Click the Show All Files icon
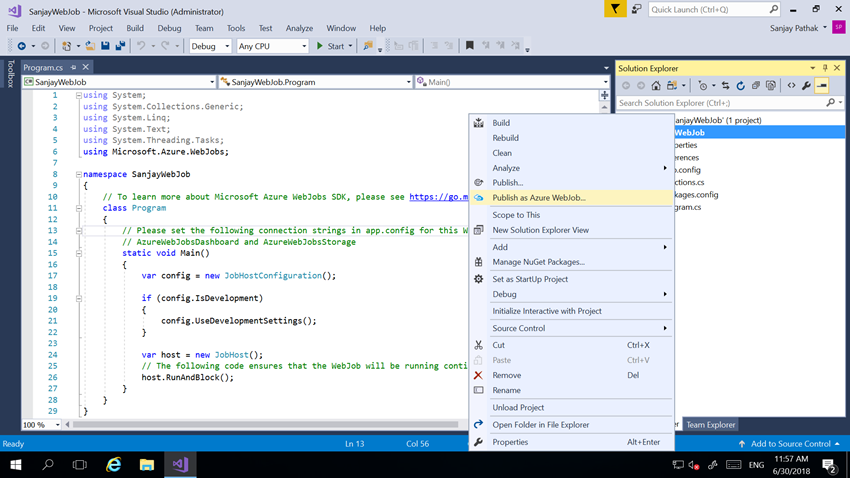The height and width of the screenshot is (478, 850). point(771,86)
